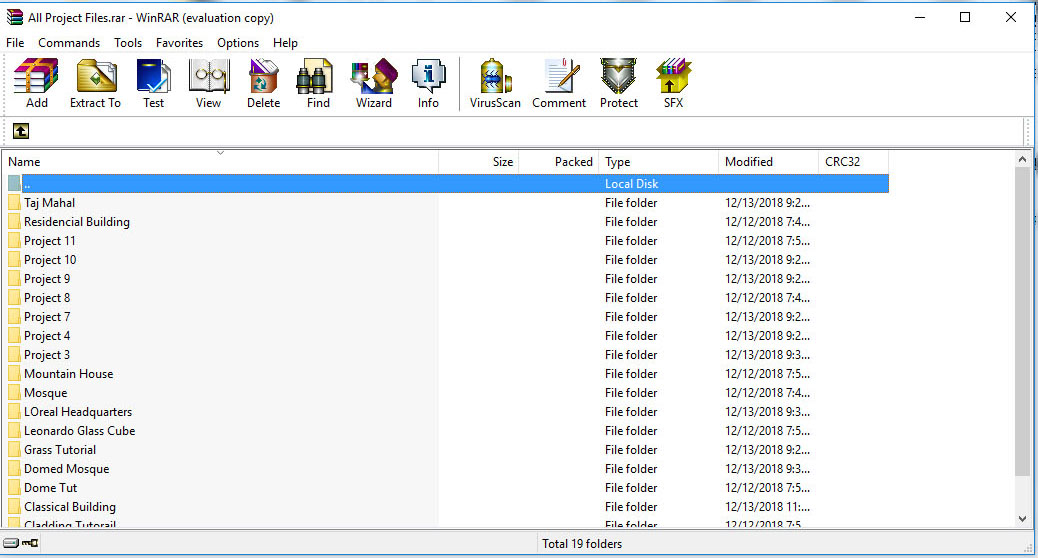Add an archive Comment

559,83
